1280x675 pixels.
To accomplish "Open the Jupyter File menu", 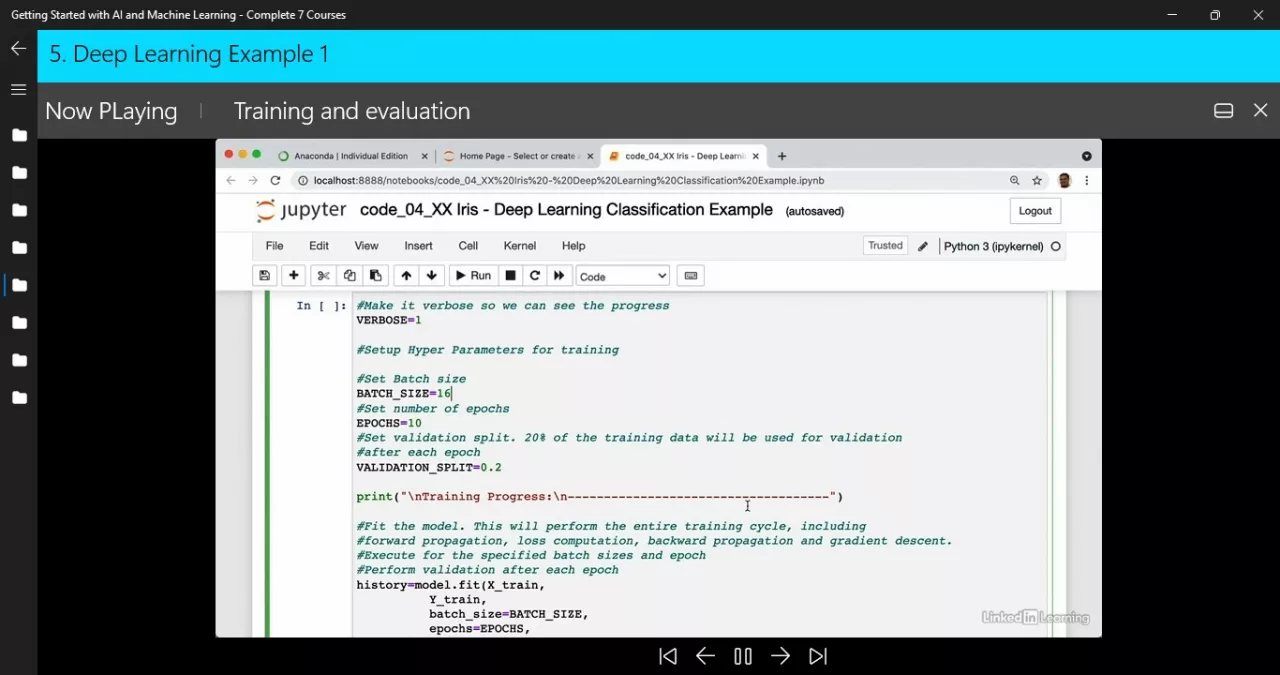I will 274,246.
